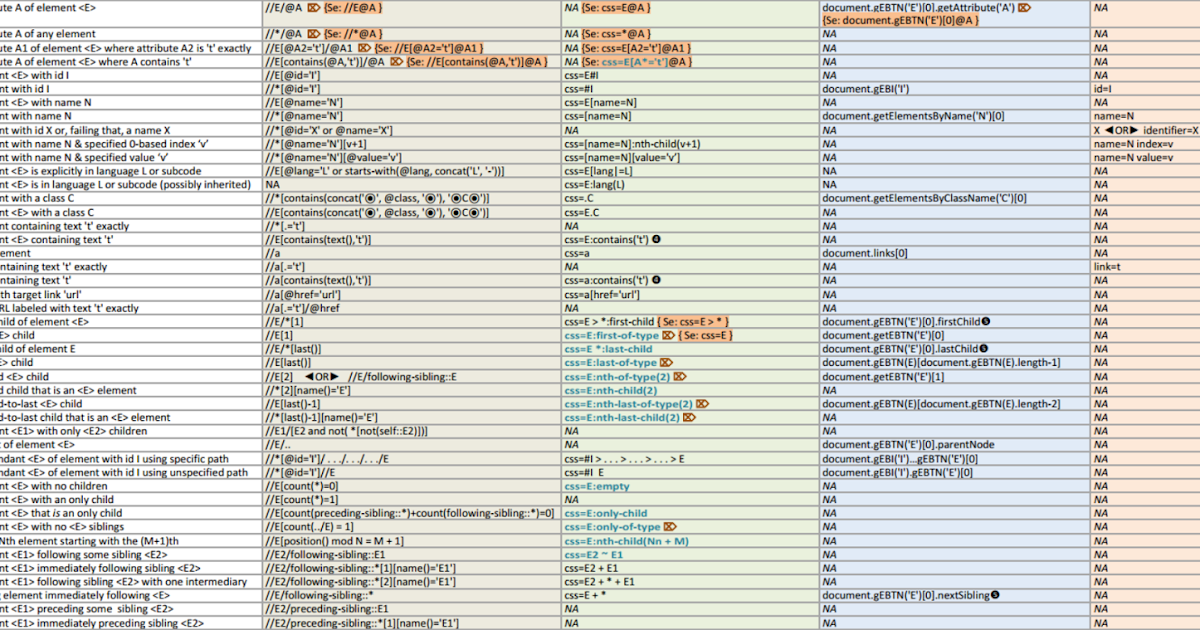Click the document.getElementsByClassName('C')[0] cell
The width and height of the screenshot is (1200, 630).
pos(923,199)
